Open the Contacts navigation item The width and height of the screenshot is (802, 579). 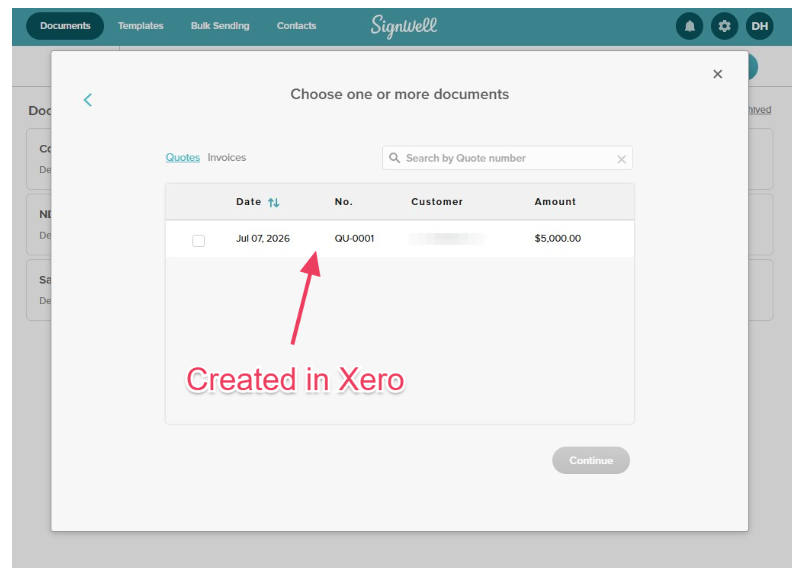pos(297,26)
